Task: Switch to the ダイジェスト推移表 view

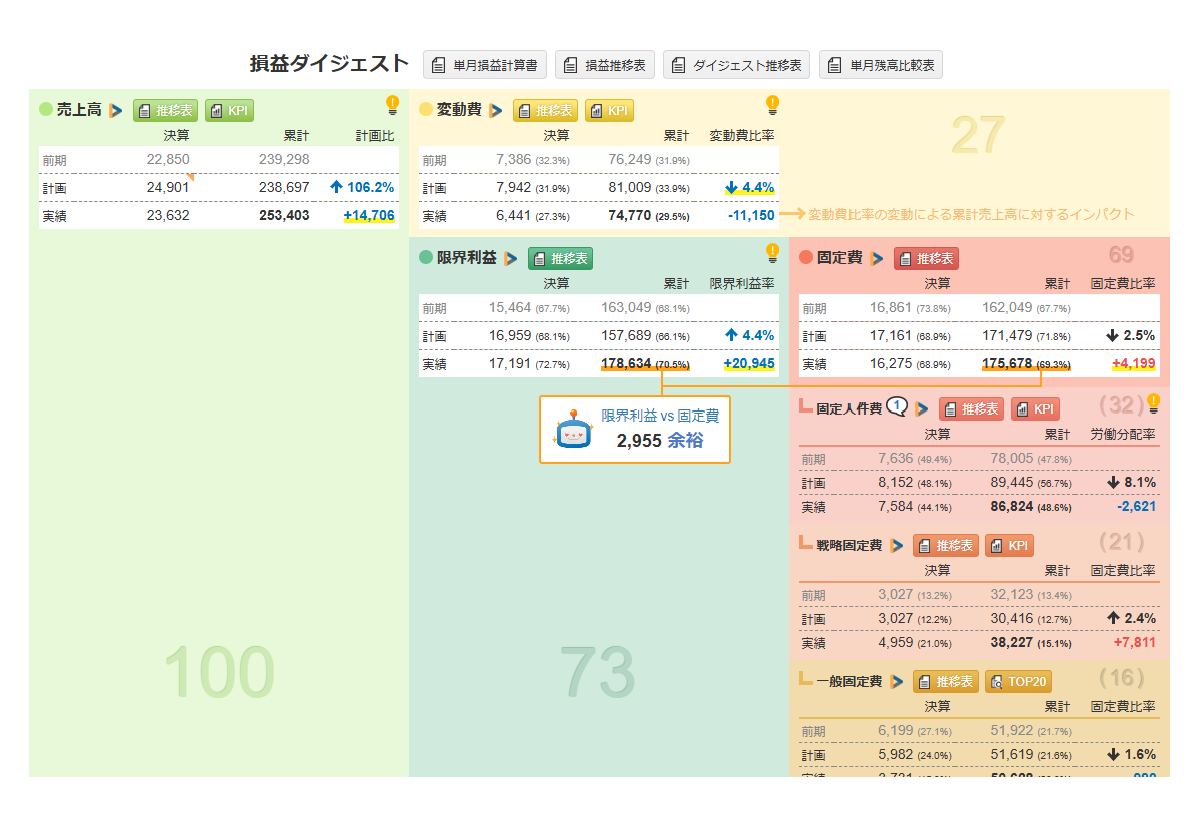Action: 737,64
